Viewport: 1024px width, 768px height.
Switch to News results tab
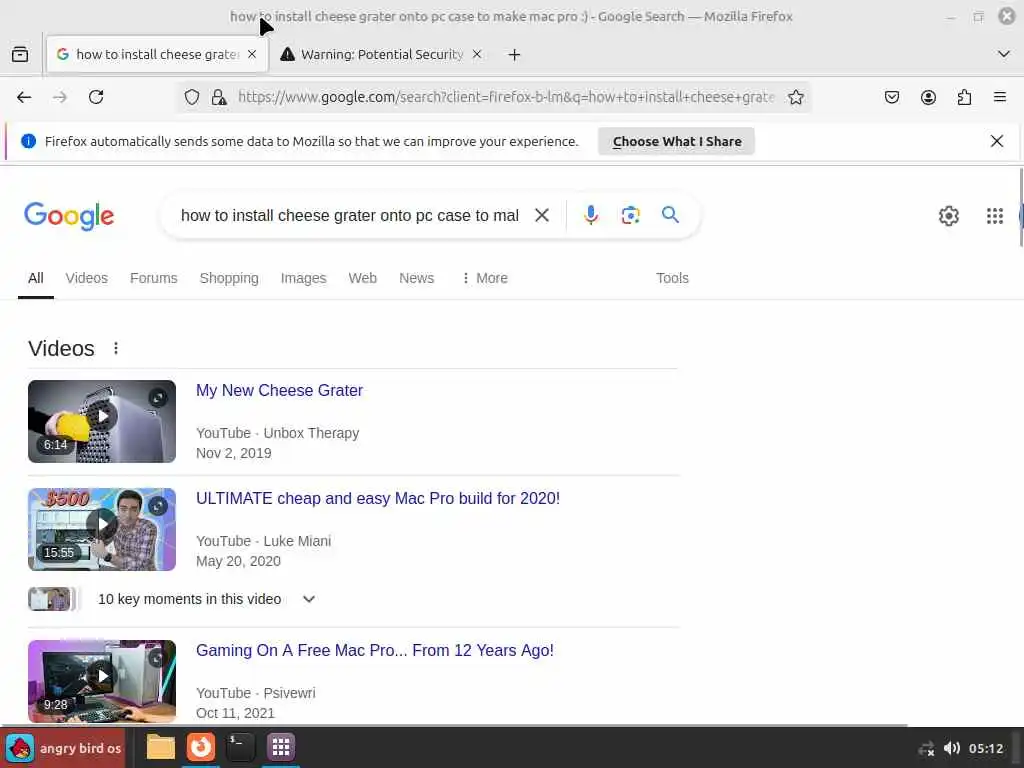pos(416,278)
